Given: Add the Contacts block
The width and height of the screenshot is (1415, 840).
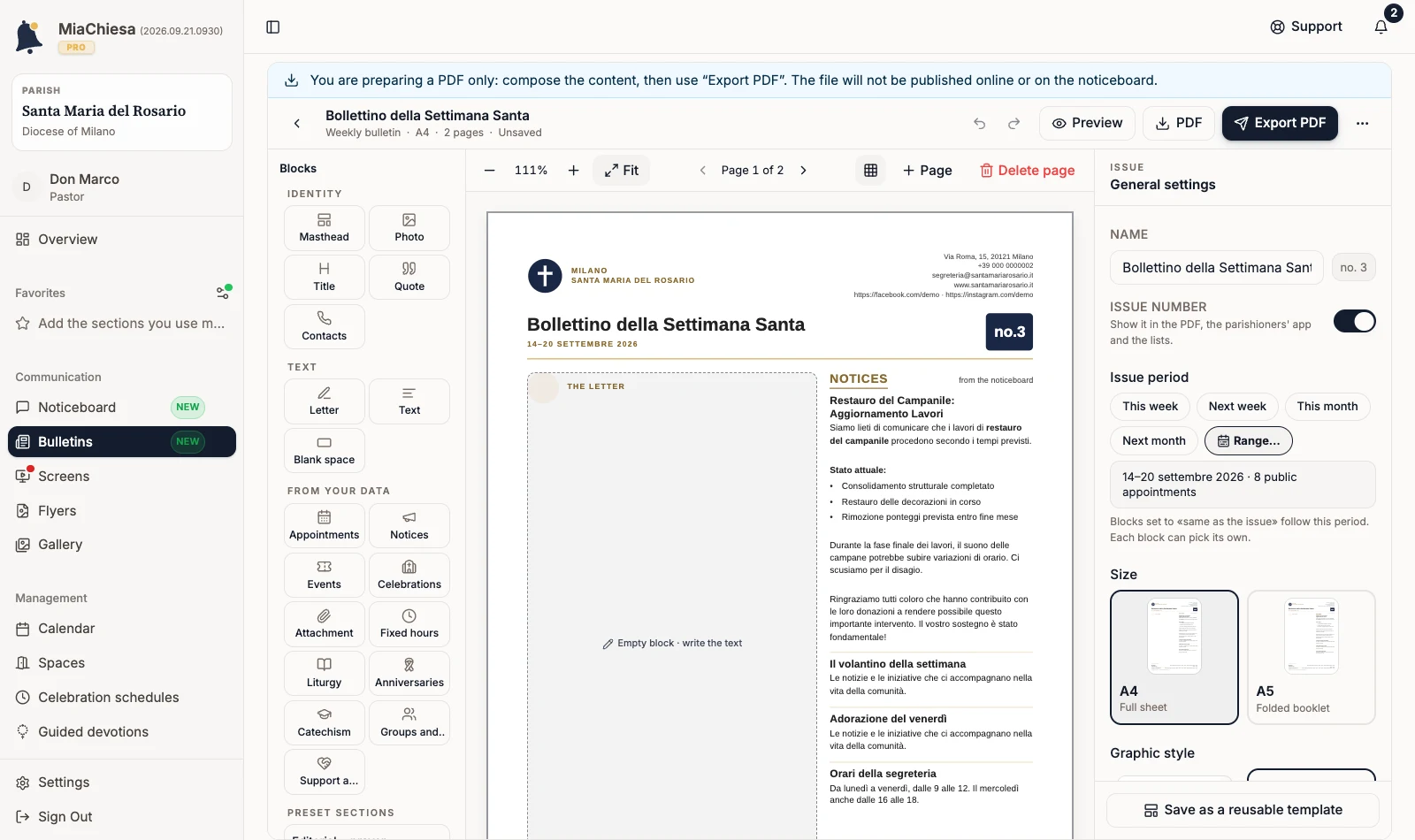Looking at the screenshot, I should click(x=325, y=327).
